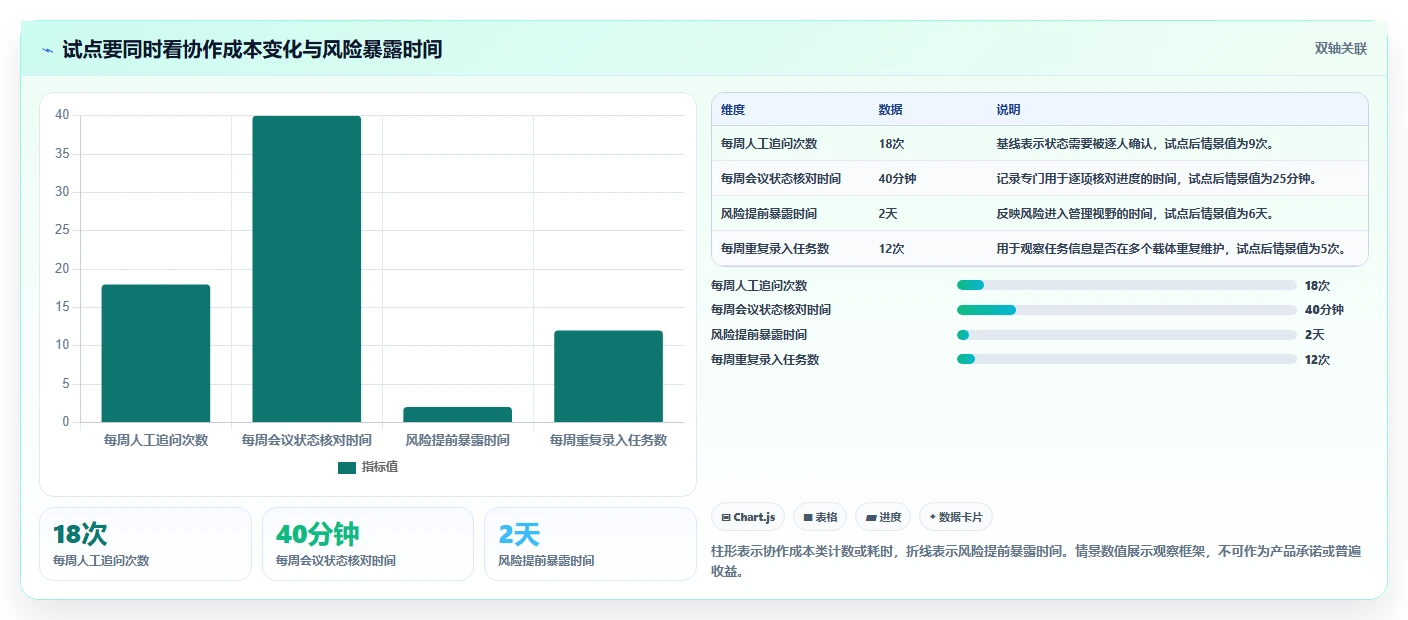Open the 2天 风险提前暴露时间 data card
The height and width of the screenshot is (620, 1408).
click(590, 544)
